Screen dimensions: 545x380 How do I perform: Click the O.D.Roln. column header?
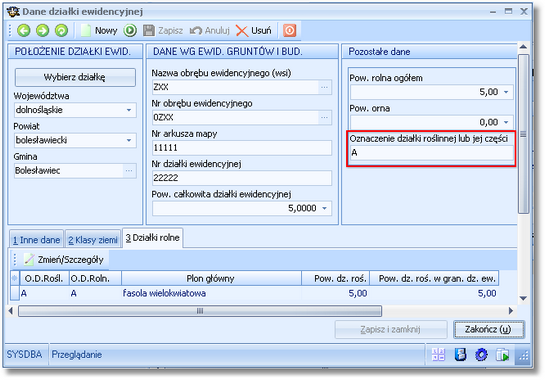(95, 278)
